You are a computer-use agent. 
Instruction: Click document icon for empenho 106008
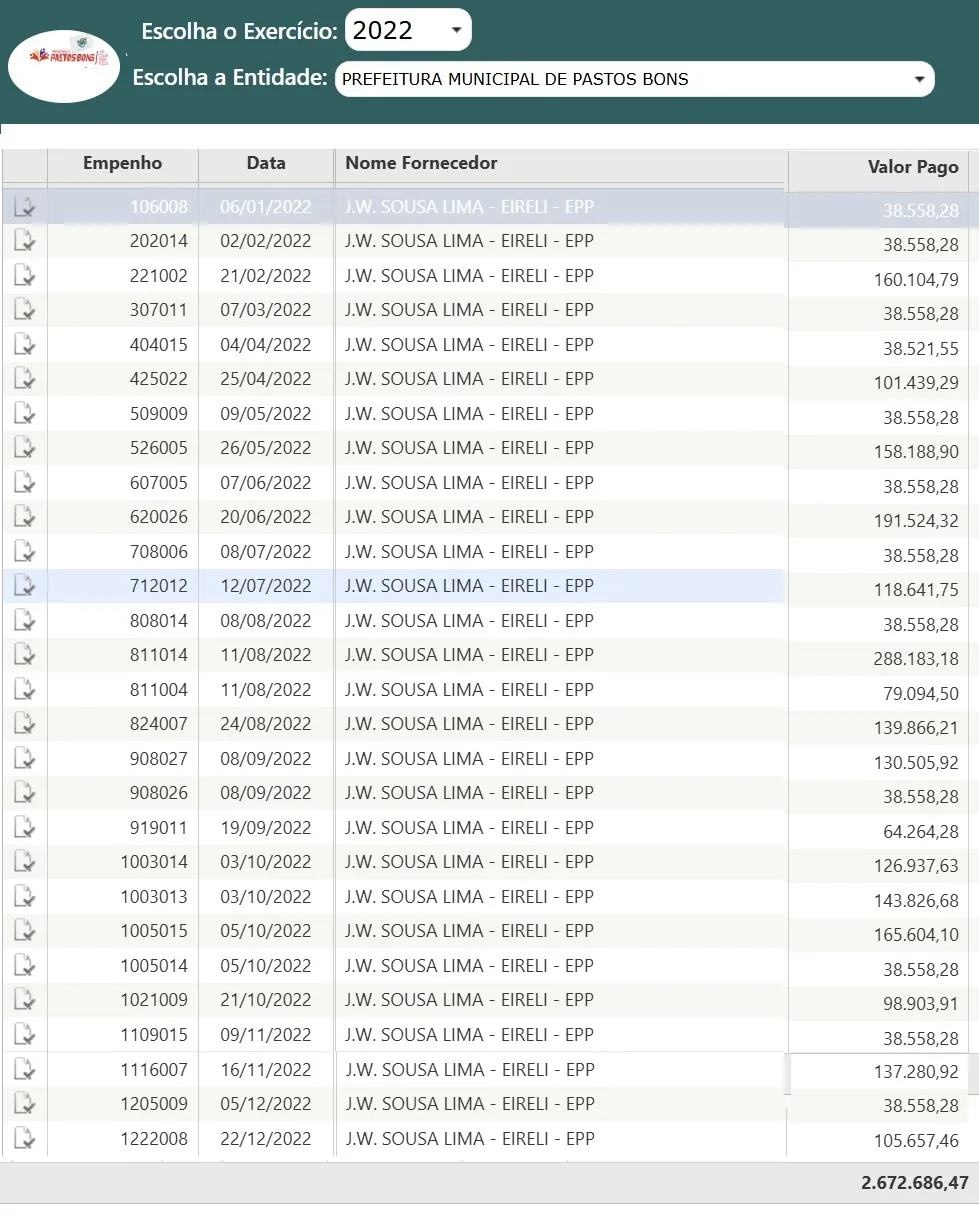coord(25,207)
